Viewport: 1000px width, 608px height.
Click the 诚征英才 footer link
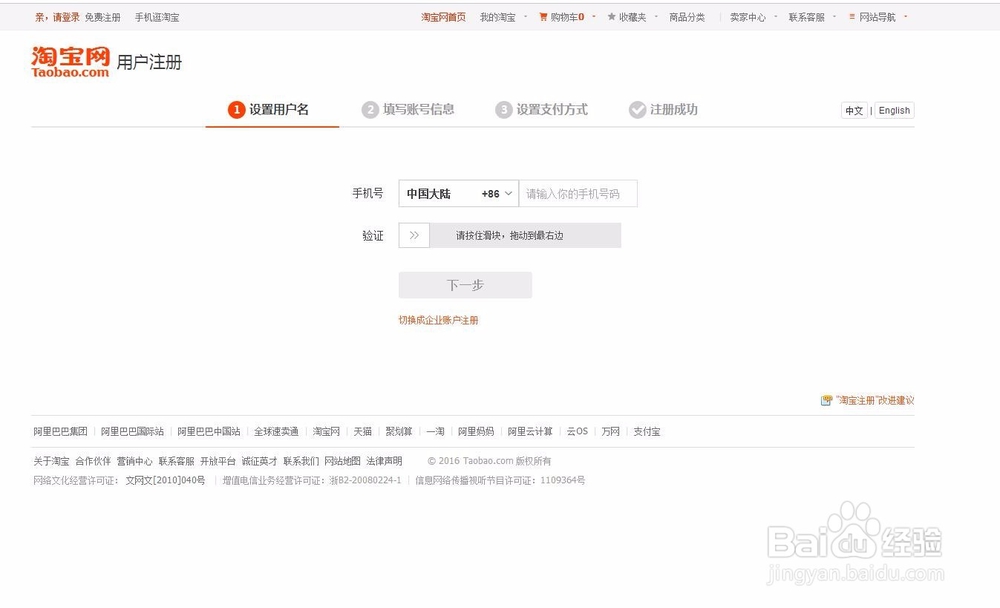pos(260,461)
